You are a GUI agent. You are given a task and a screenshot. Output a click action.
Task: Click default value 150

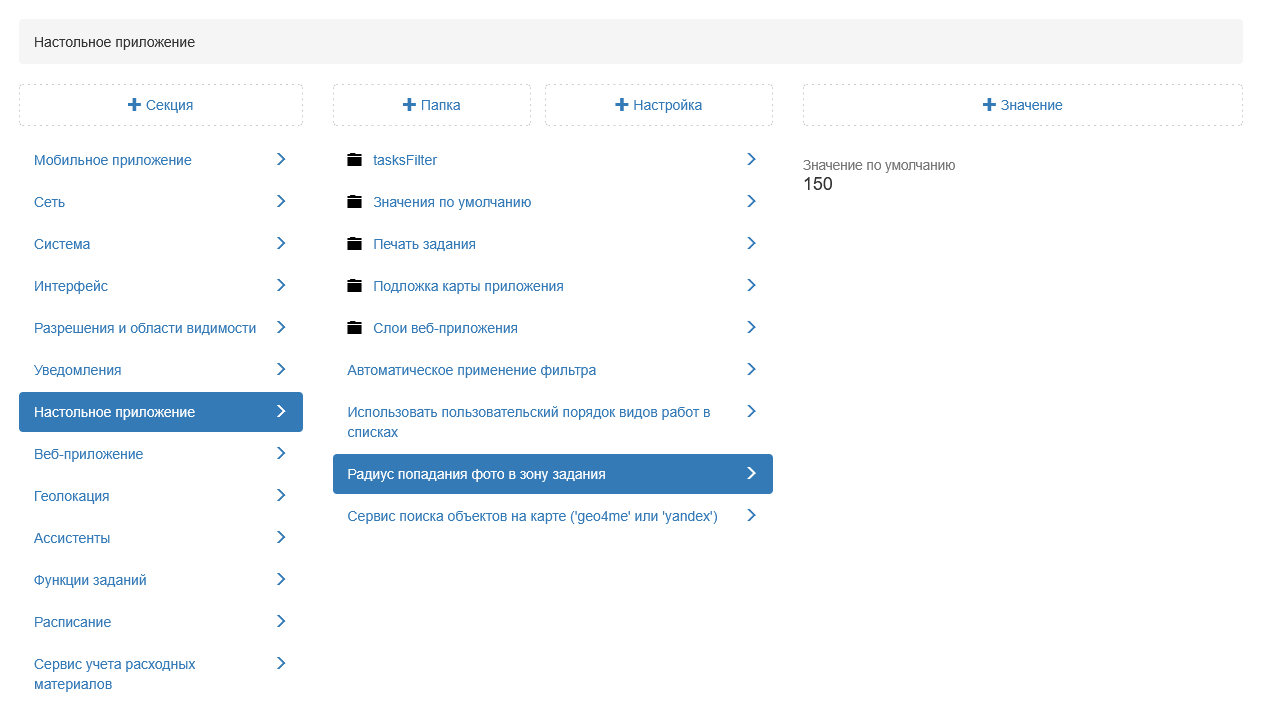(x=817, y=185)
